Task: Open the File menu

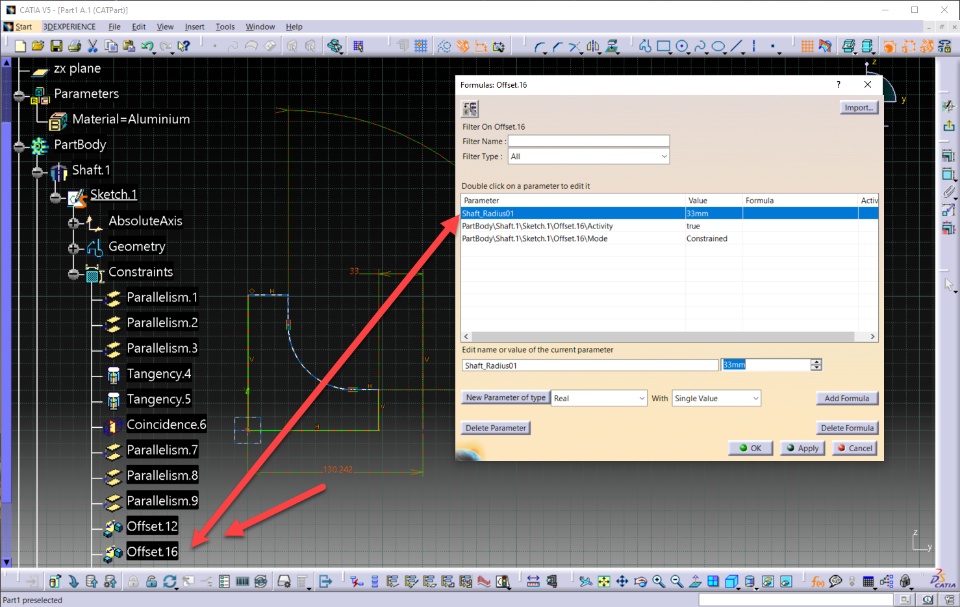Action: tap(114, 27)
